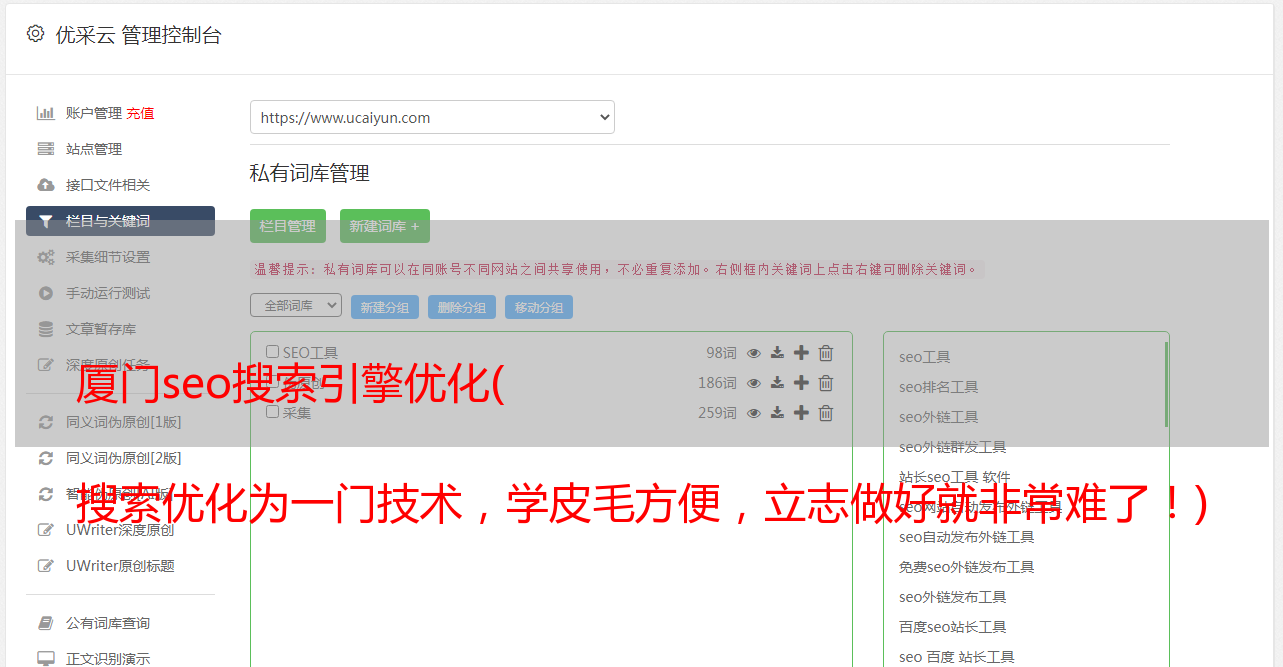Add keywords to the 186词 library
The width and height of the screenshot is (1283, 667).
(x=801, y=383)
